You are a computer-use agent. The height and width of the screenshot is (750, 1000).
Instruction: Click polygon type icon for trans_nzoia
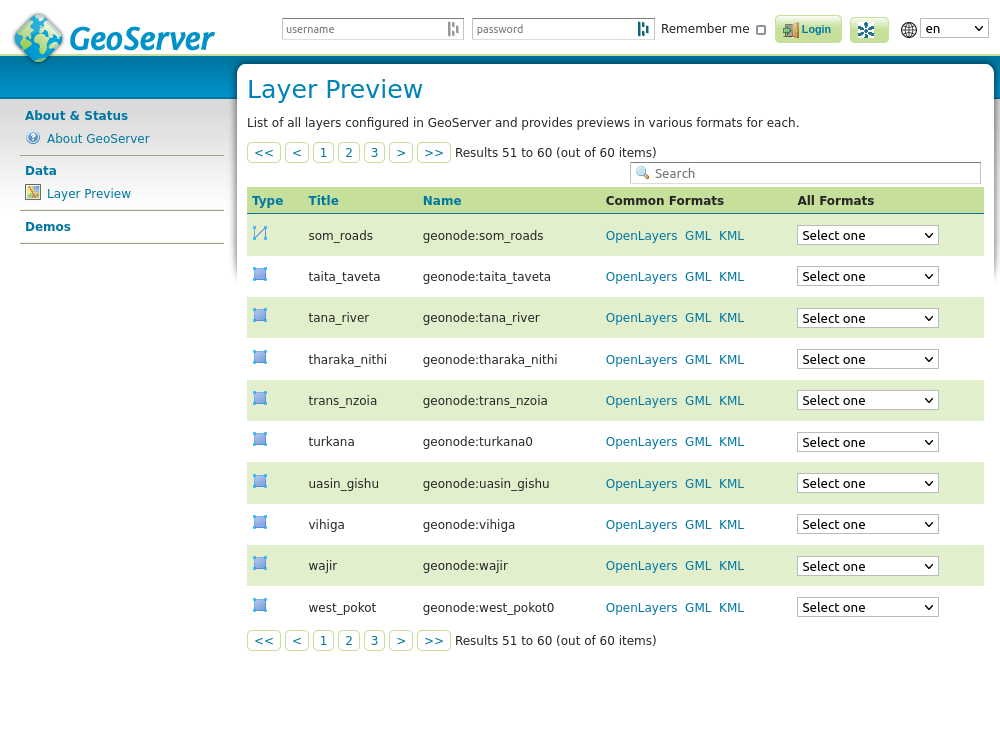[x=260, y=398]
